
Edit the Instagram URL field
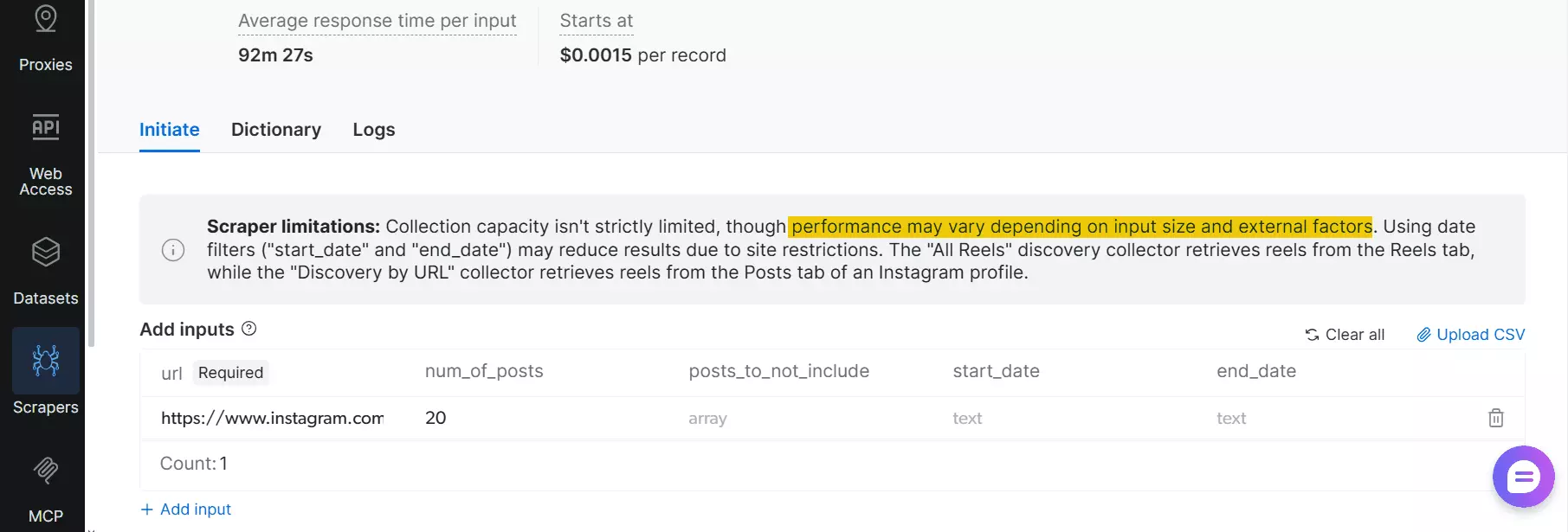[x=272, y=418]
